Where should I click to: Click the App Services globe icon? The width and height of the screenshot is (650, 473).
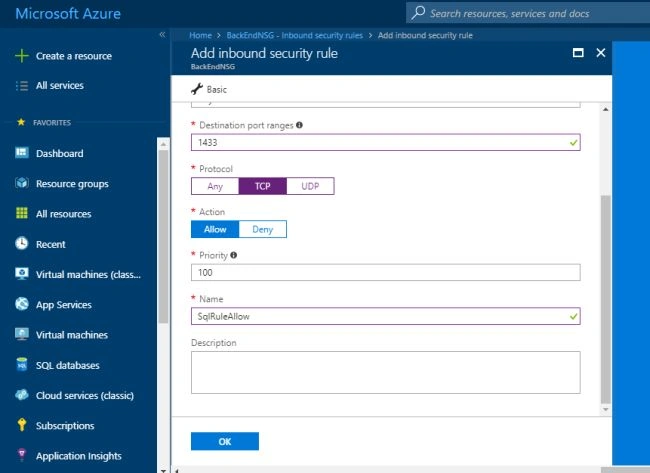click(x=22, y=304)
